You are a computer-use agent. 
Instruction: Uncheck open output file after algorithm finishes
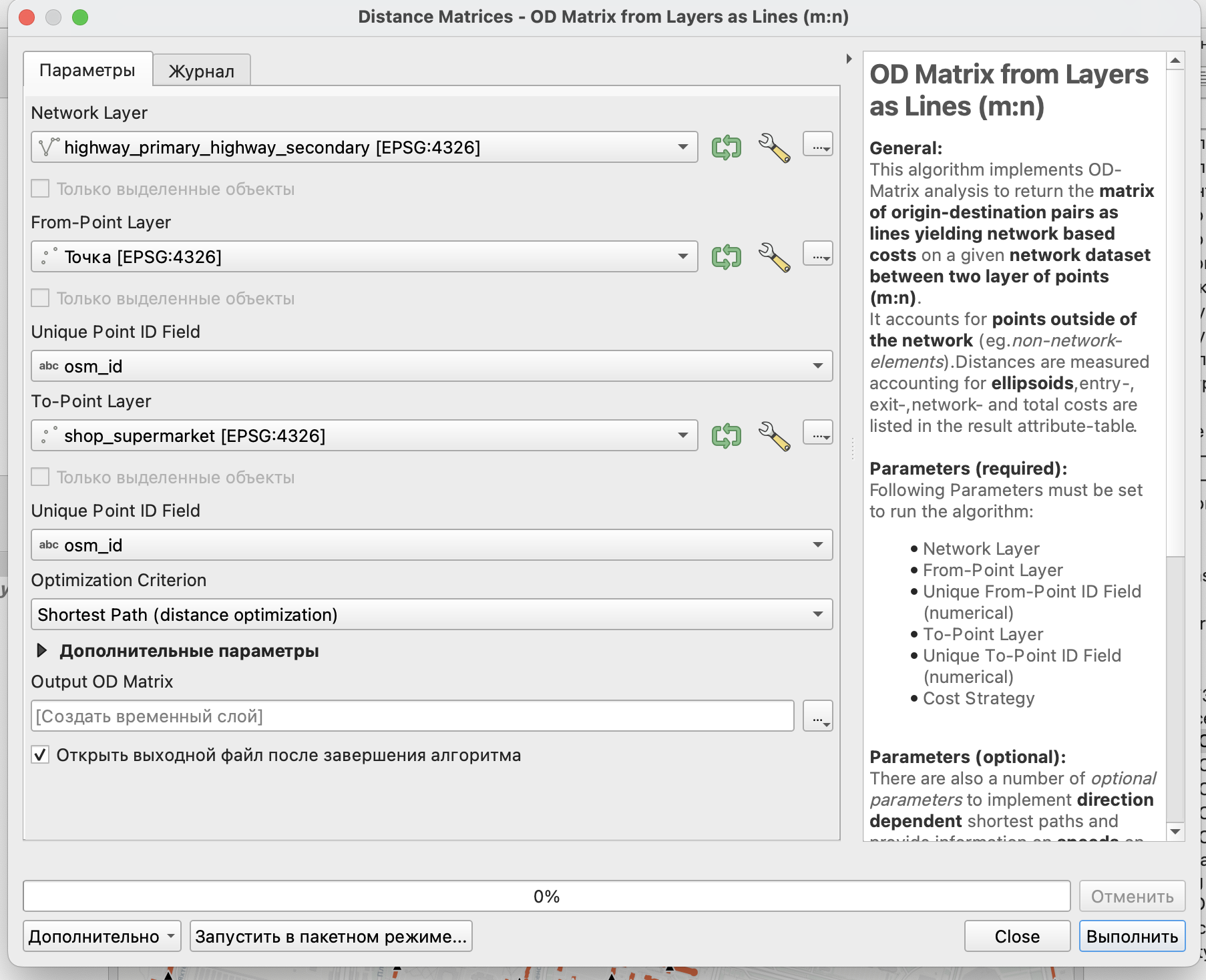tap(41, 755)
